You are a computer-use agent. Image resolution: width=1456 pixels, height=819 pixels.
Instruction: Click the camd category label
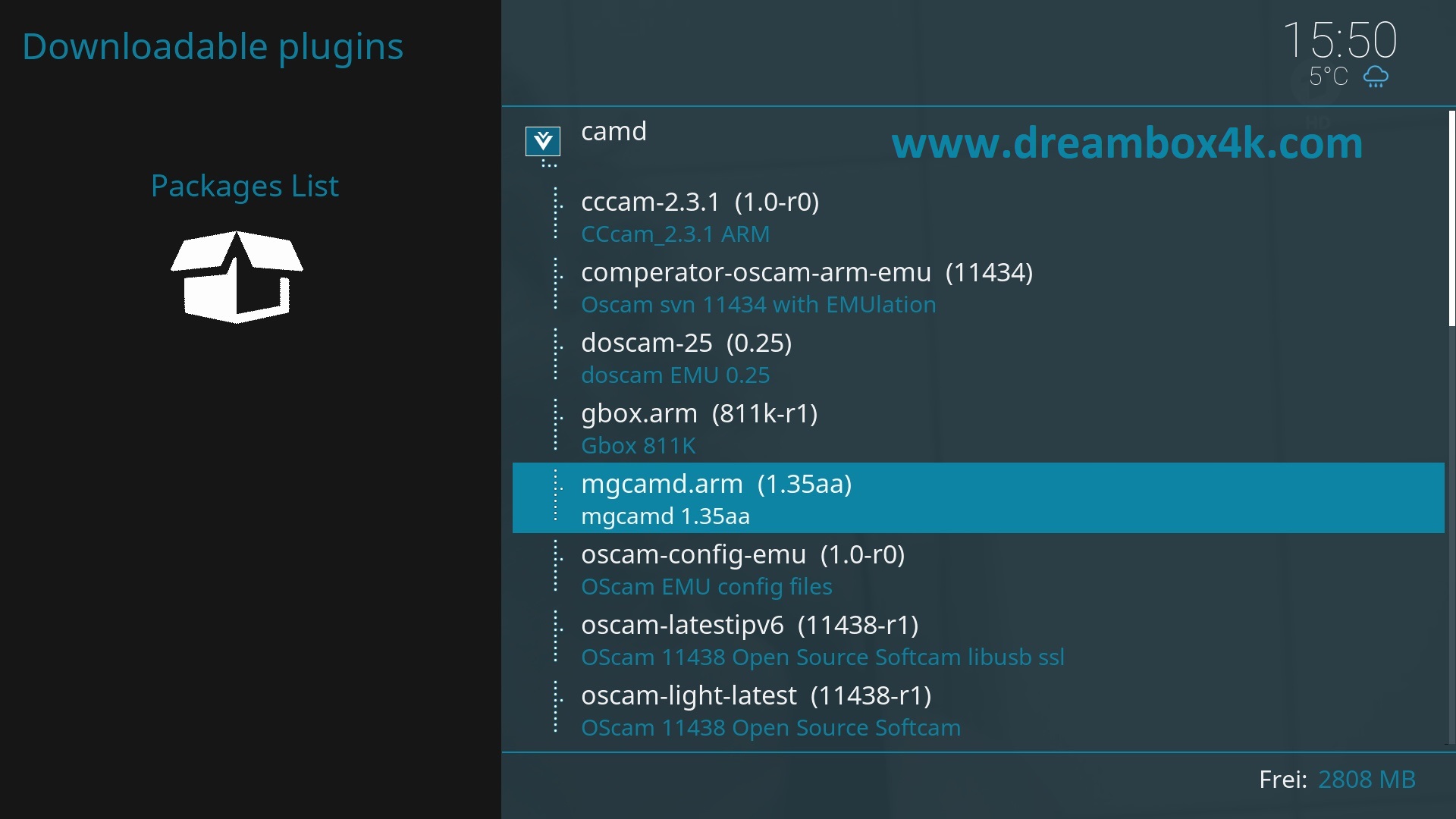click(x=613, y=131)
